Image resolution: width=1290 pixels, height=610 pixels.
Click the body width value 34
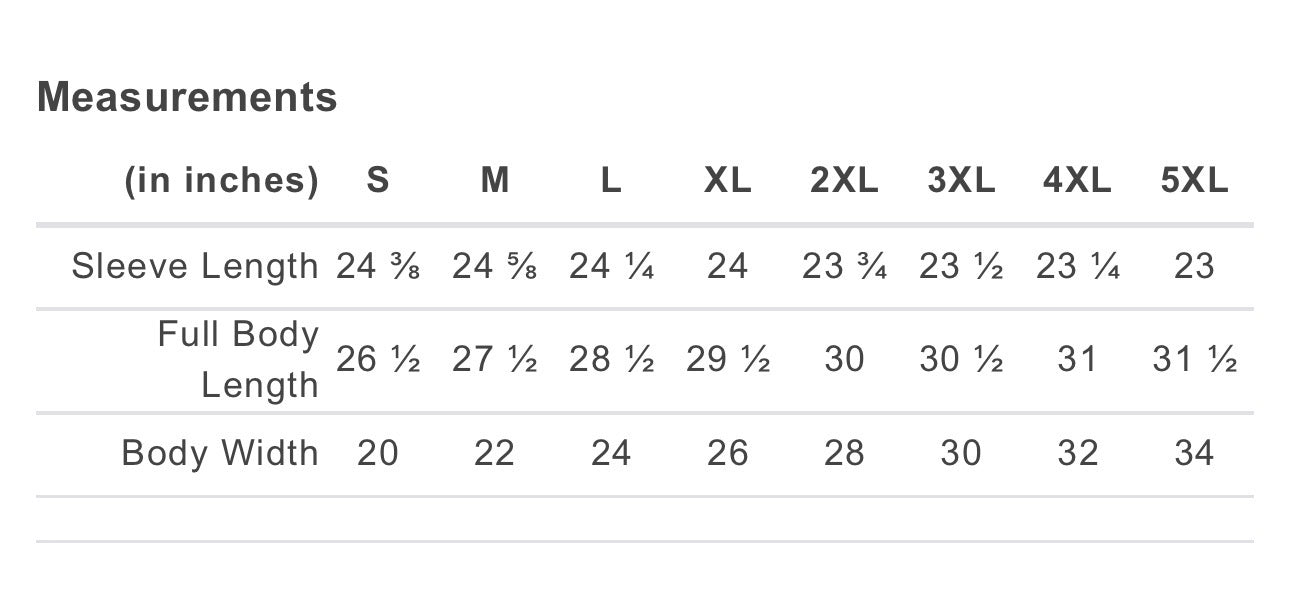pyautogui.click(x=1194, y=453)
